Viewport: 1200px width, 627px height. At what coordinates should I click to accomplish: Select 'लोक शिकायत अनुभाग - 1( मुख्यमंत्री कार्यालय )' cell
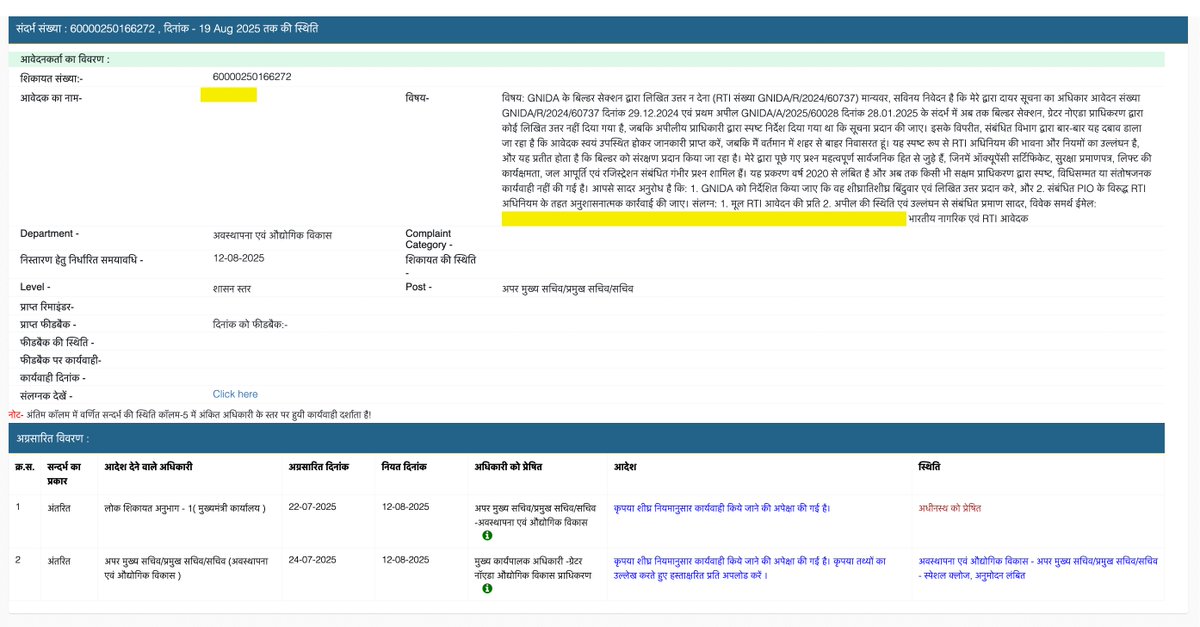tap(185, 507)
